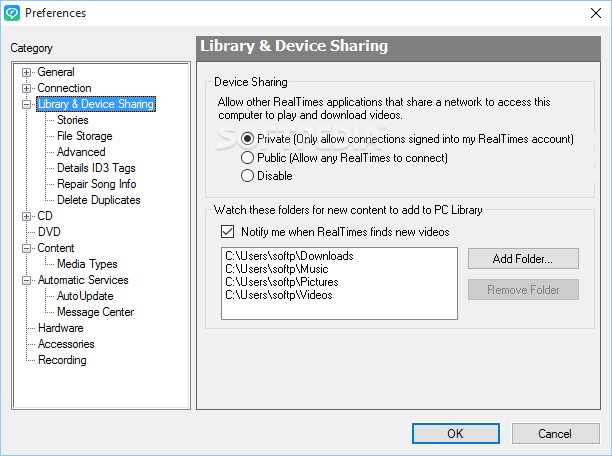Open Delete Duplicates page
The width and height of the screenshot is (612, 456).
coord(99,200)
